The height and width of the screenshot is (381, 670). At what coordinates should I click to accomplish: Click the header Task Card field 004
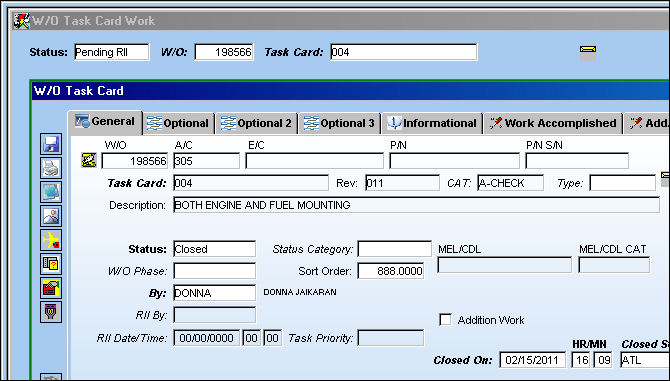pos(403,52)
